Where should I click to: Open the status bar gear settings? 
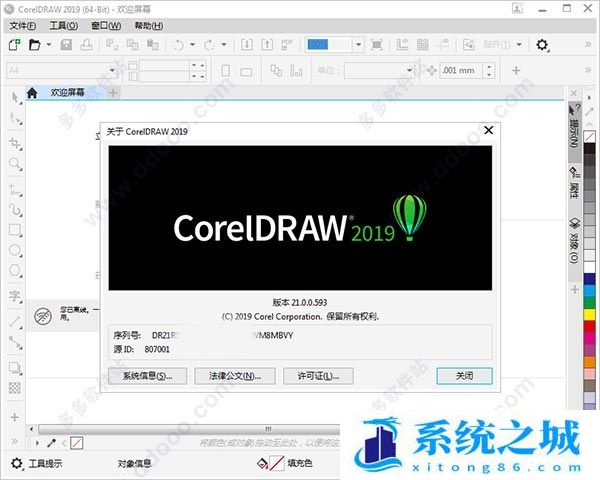pos(17,464)
